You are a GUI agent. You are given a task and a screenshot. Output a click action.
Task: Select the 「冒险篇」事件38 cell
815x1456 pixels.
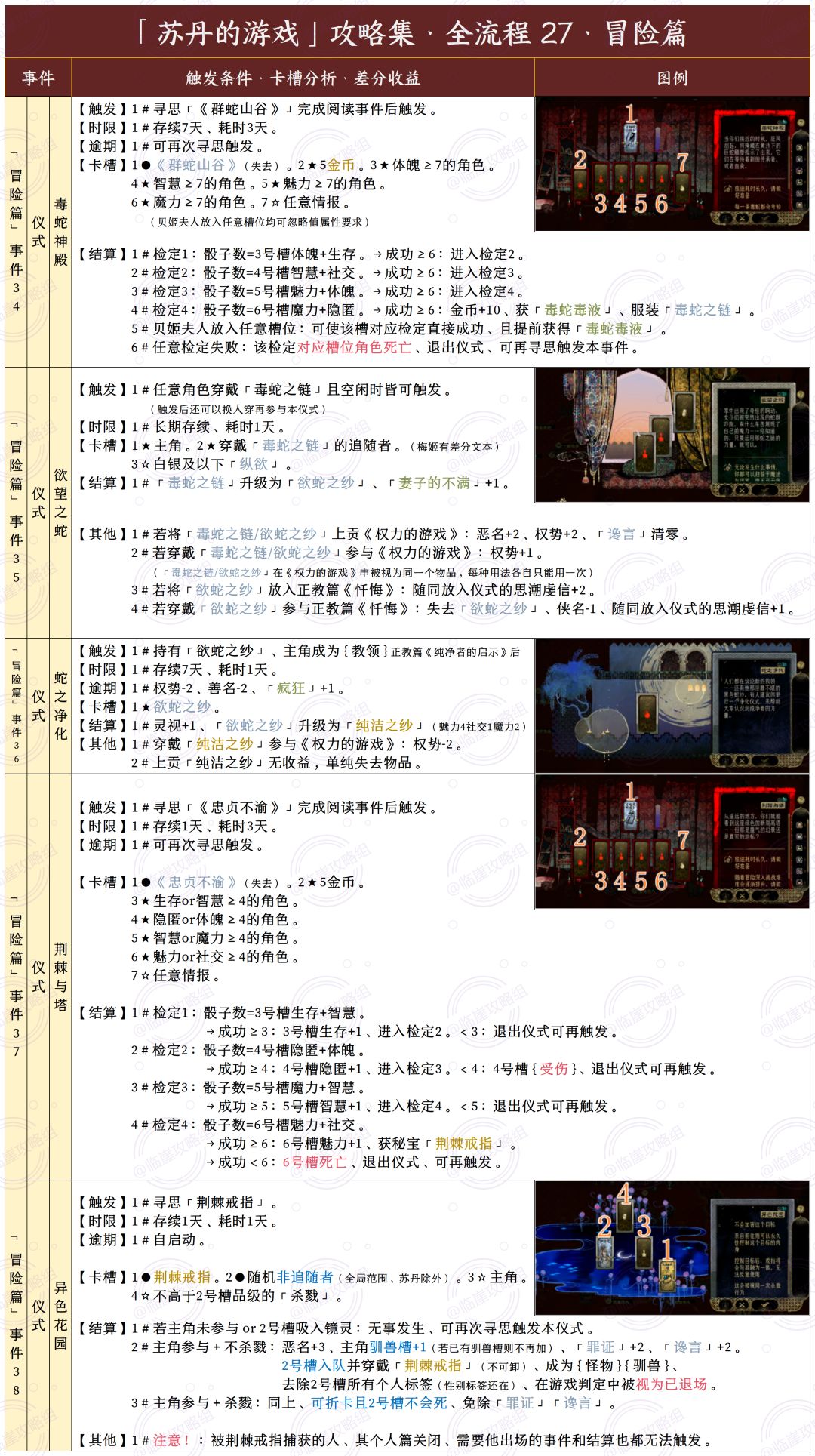(x=17, y=1315)
